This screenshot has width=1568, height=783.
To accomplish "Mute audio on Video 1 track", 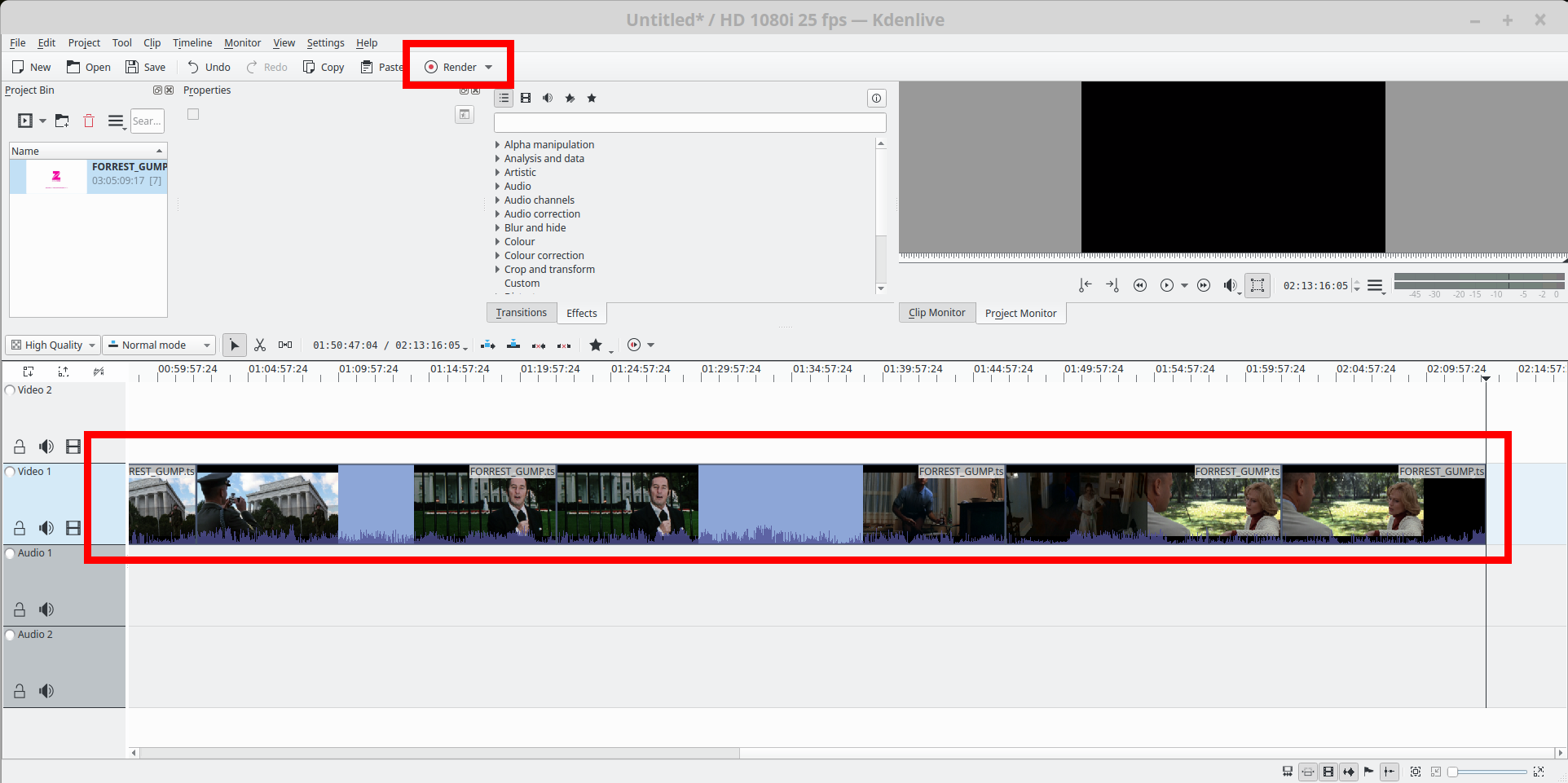I will (x=46, y=528).
